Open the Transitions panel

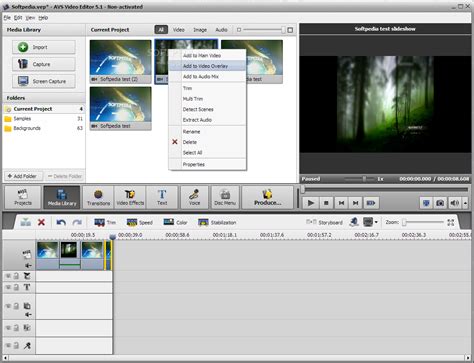pyautogui.click(x=98, y=197)
